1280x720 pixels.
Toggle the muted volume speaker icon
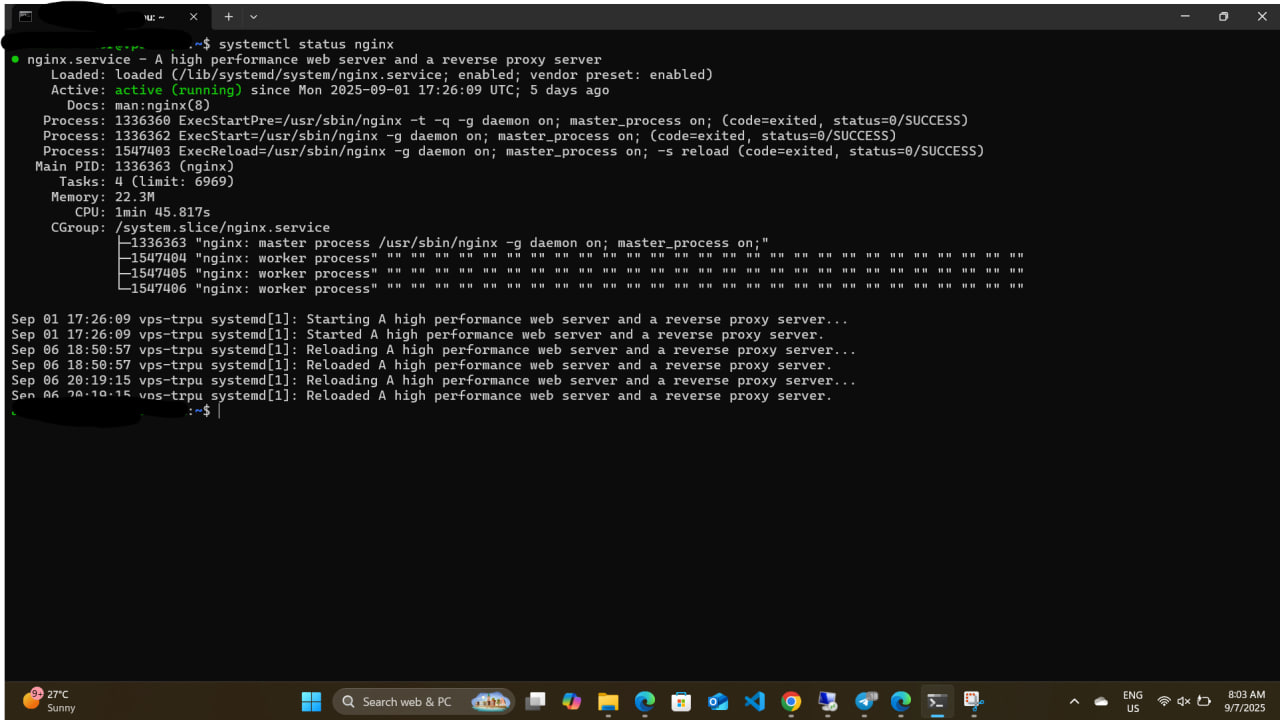click(1183, 701)
